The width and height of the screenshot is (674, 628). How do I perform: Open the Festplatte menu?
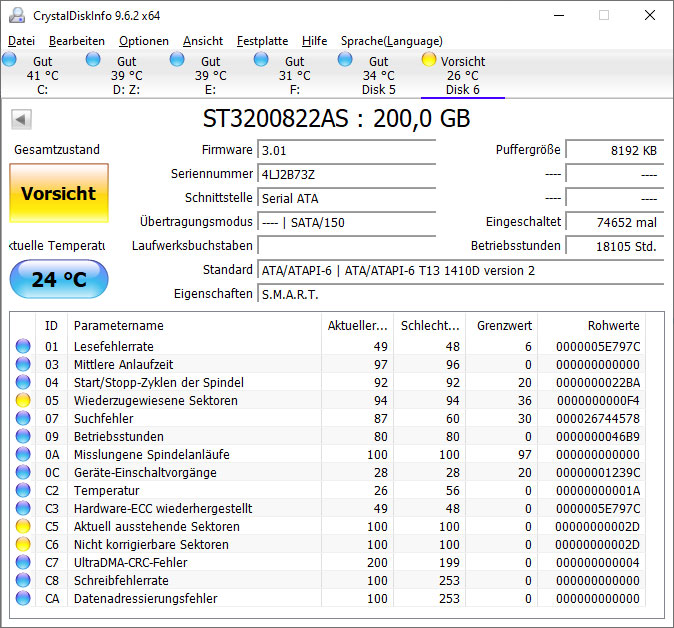pos(262,41)
